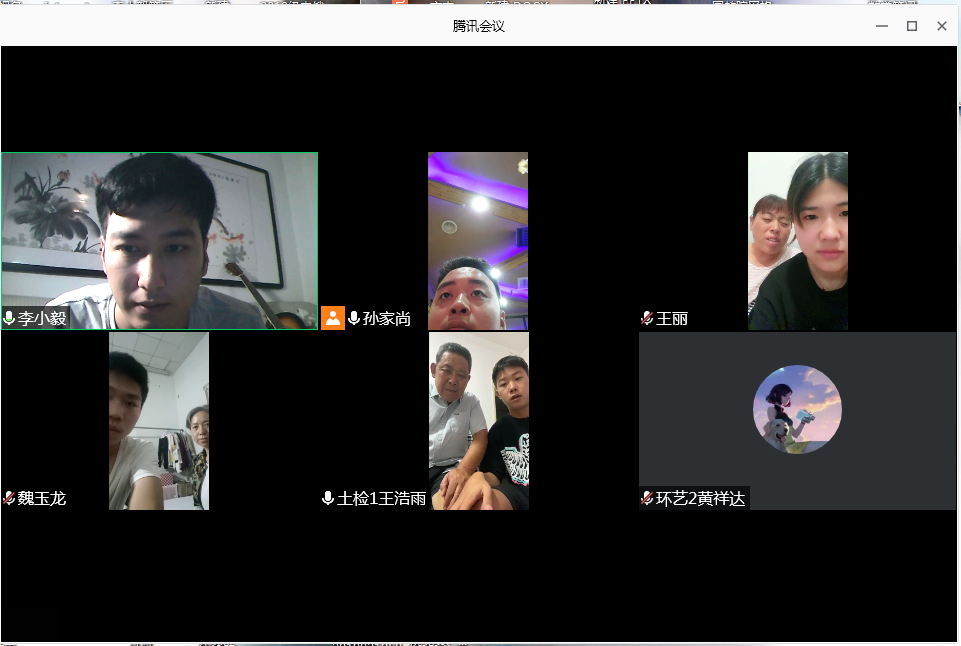
Task: Click the 腾讯会议 window title
Action: click(x=479, y=26)
